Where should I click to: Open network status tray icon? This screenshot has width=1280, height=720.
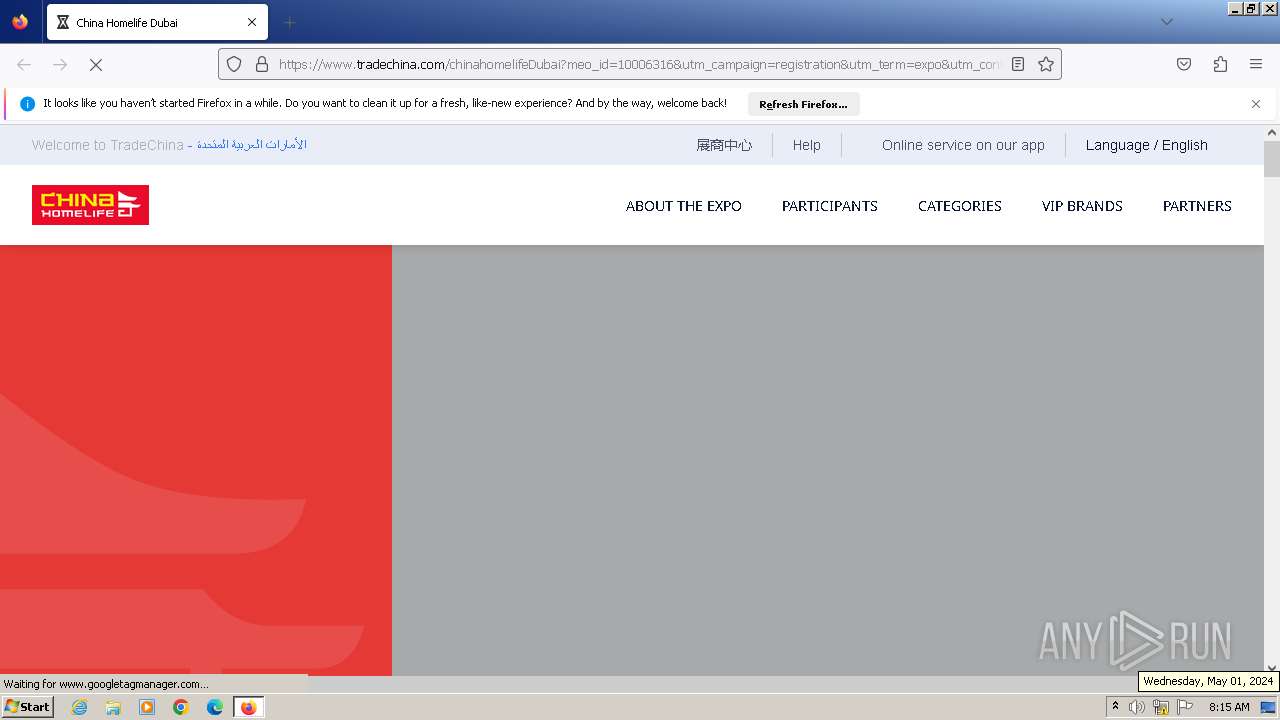pos(1161,707)
